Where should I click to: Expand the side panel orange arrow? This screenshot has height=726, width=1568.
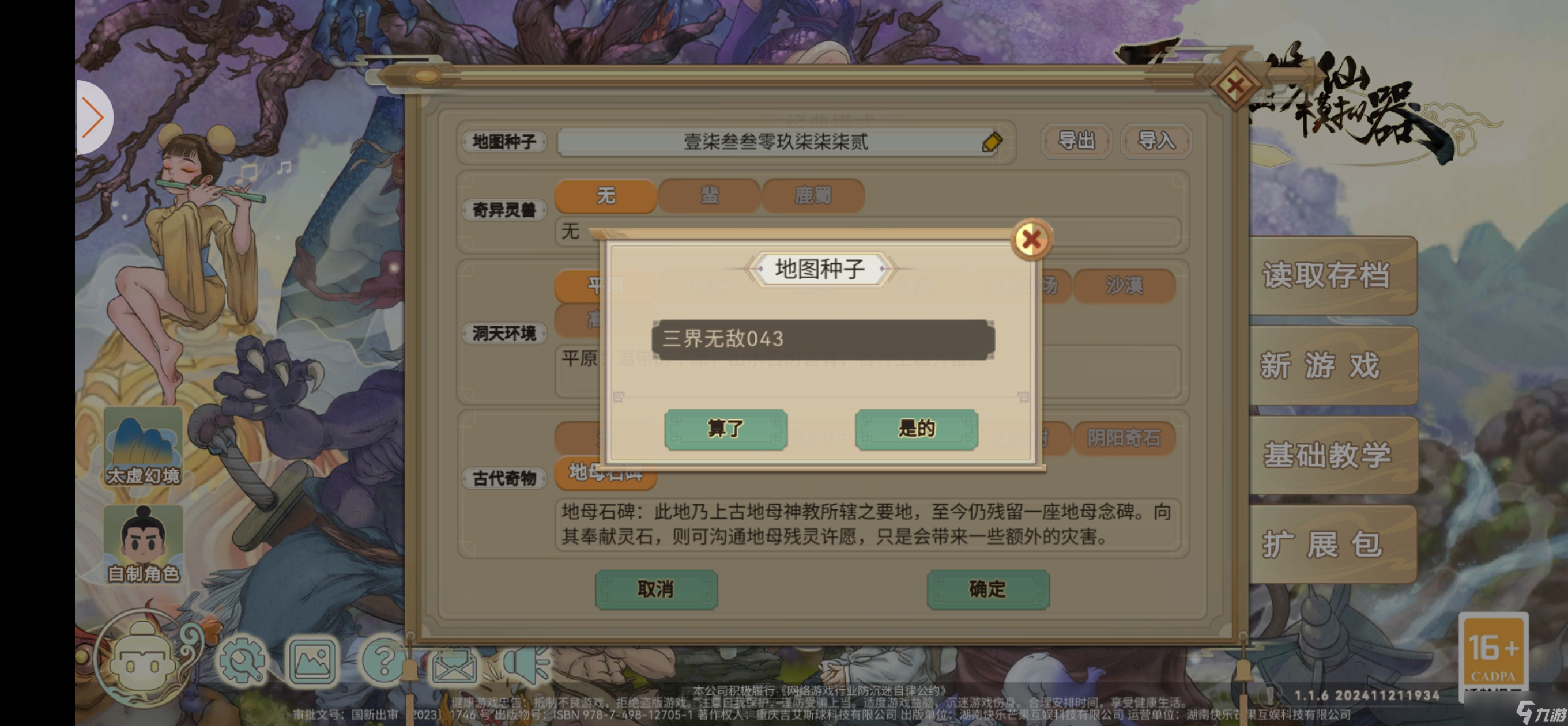point(93,118)
